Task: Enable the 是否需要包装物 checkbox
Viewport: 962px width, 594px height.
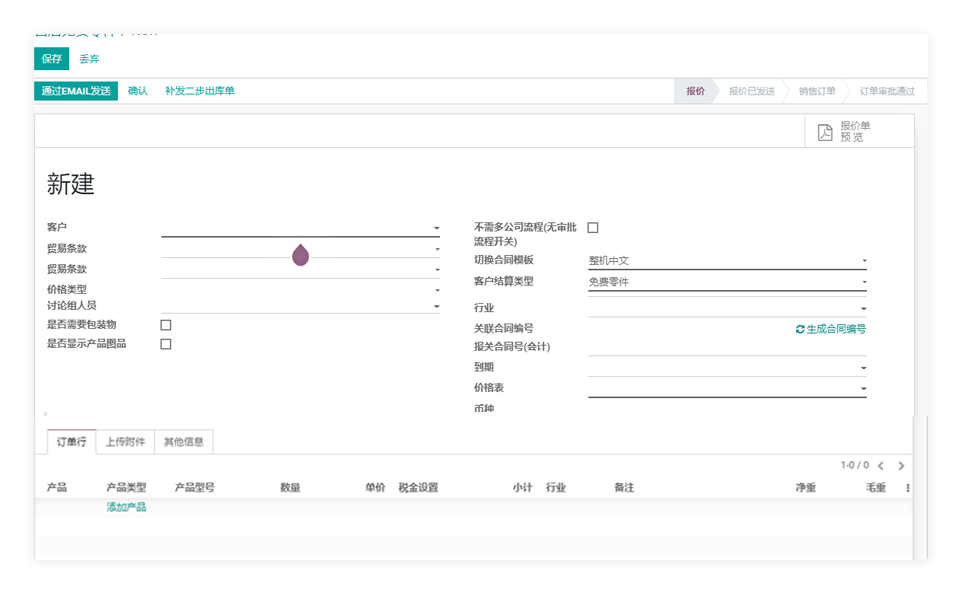Action: click(166, 325)
